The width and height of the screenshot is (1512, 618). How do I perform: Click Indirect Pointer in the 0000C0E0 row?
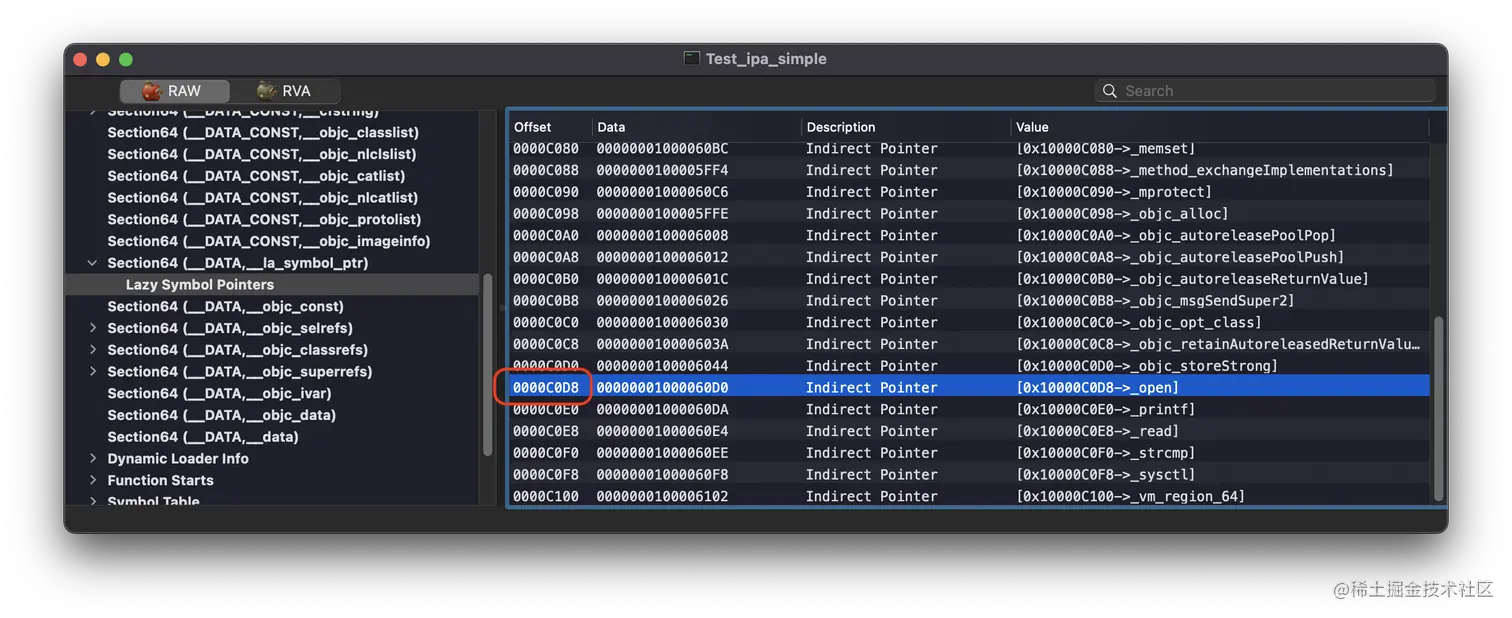click(872, 410)
